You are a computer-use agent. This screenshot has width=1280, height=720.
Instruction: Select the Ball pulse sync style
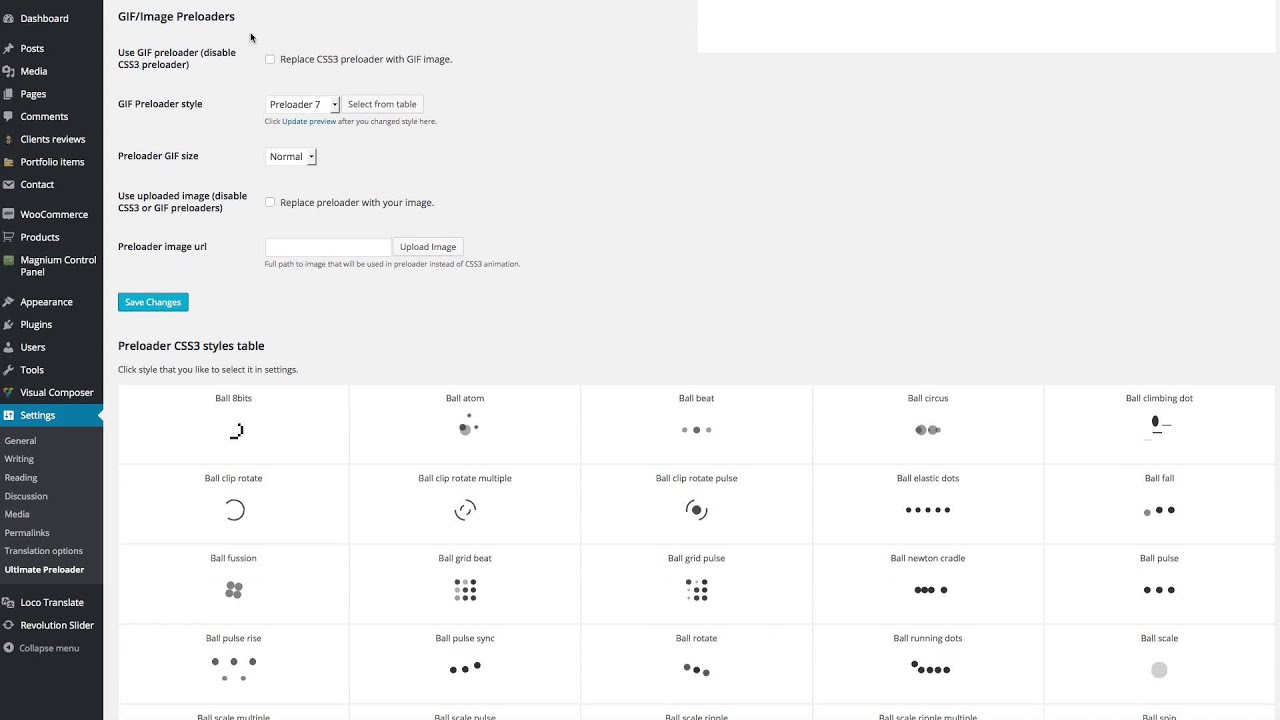click(465, 664)
